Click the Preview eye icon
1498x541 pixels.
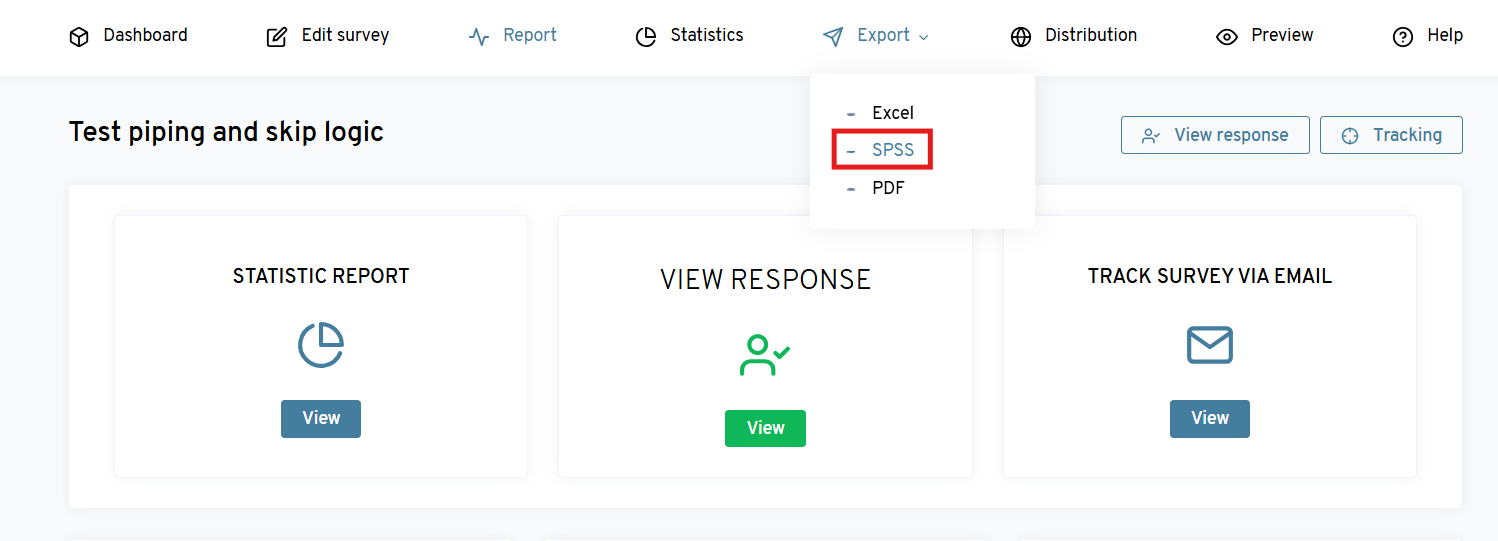tap(1227, 37)
